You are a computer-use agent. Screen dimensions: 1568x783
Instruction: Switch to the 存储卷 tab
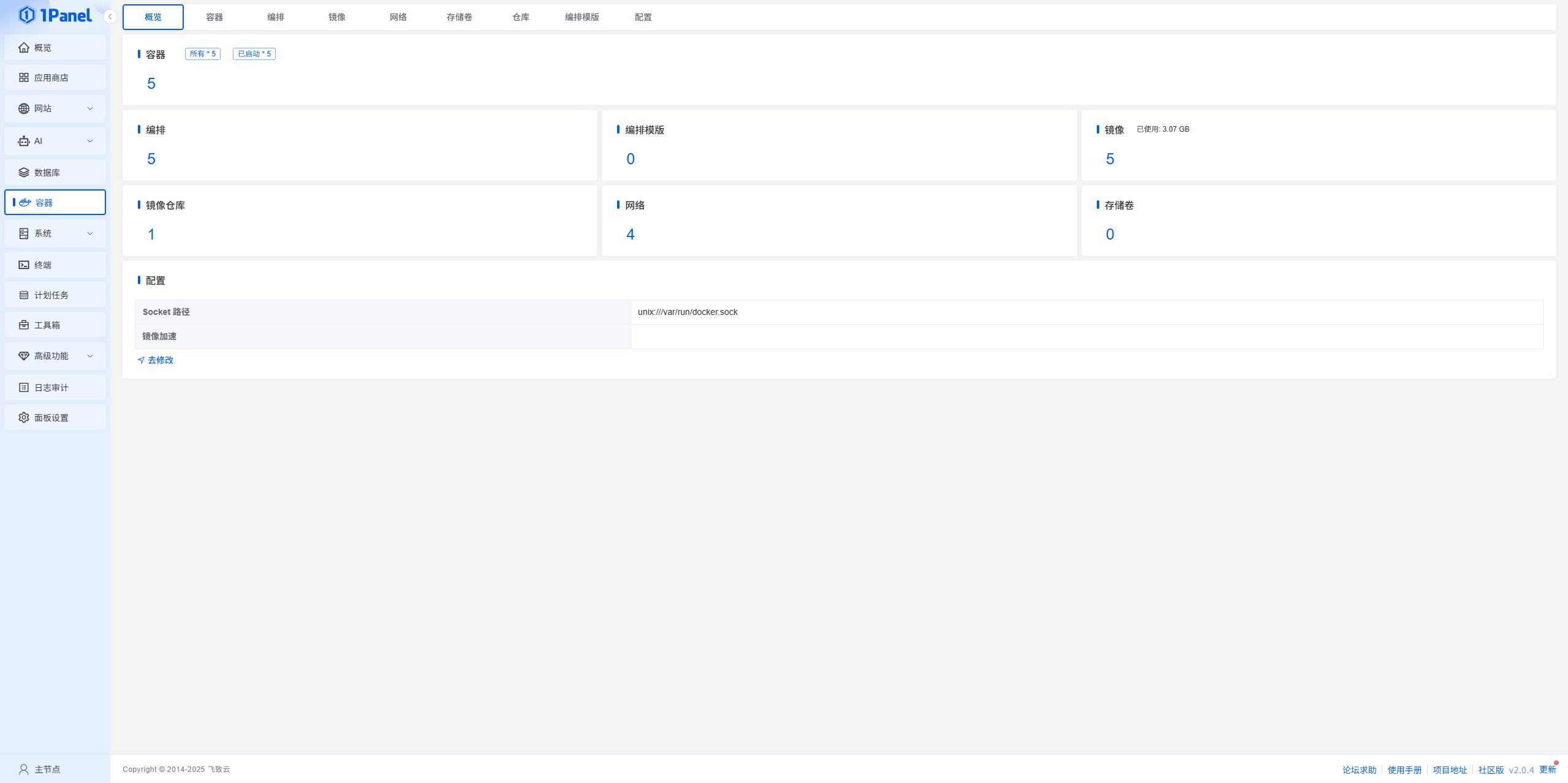(460, 17)
